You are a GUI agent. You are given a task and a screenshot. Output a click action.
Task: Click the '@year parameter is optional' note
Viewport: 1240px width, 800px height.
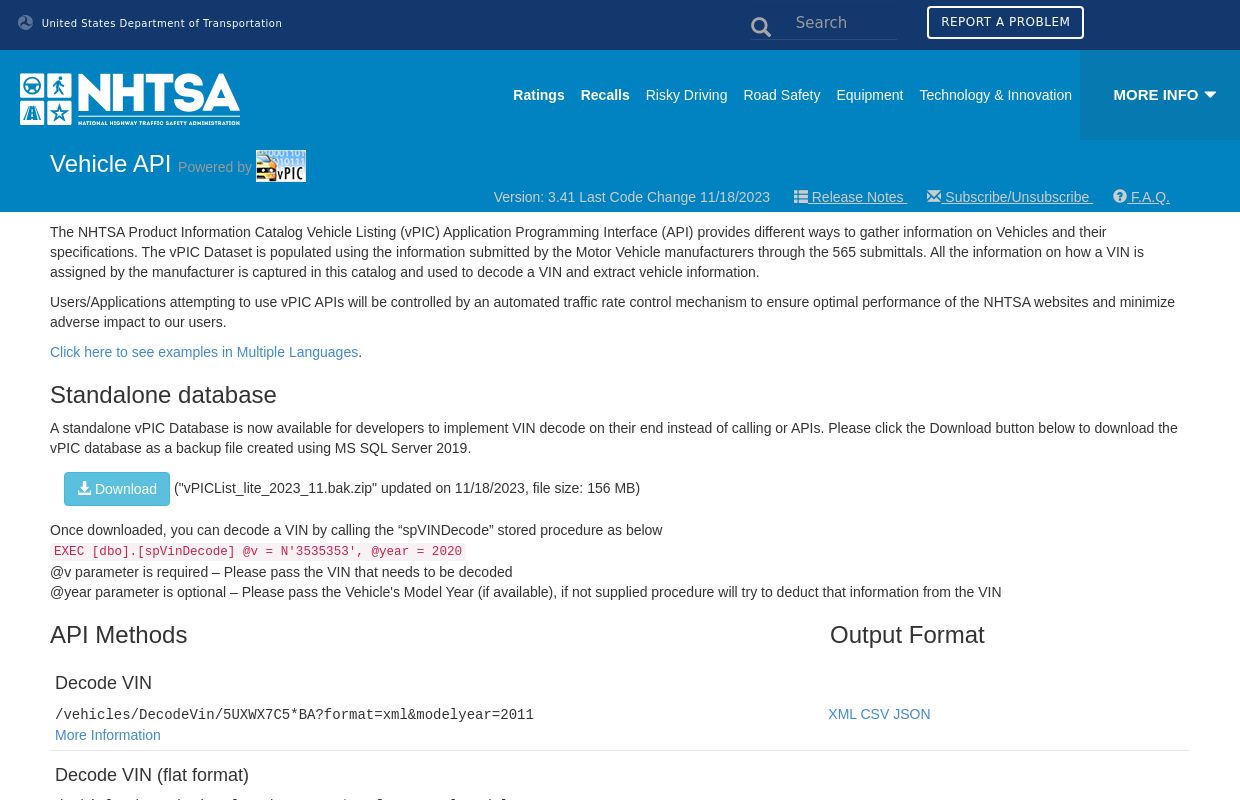pos(526,592)
